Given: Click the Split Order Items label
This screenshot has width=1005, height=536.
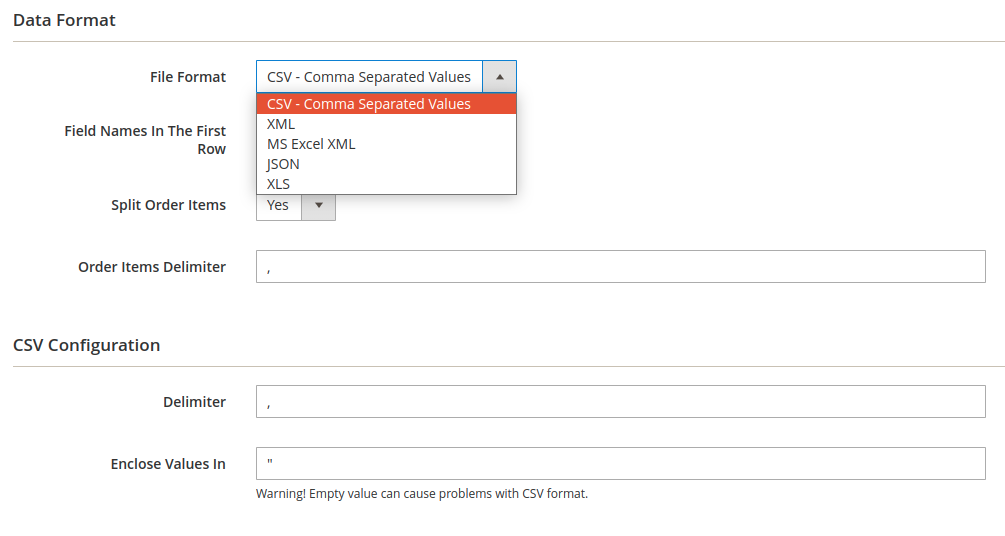Looking at the screenshot, I should pos(169,205).
